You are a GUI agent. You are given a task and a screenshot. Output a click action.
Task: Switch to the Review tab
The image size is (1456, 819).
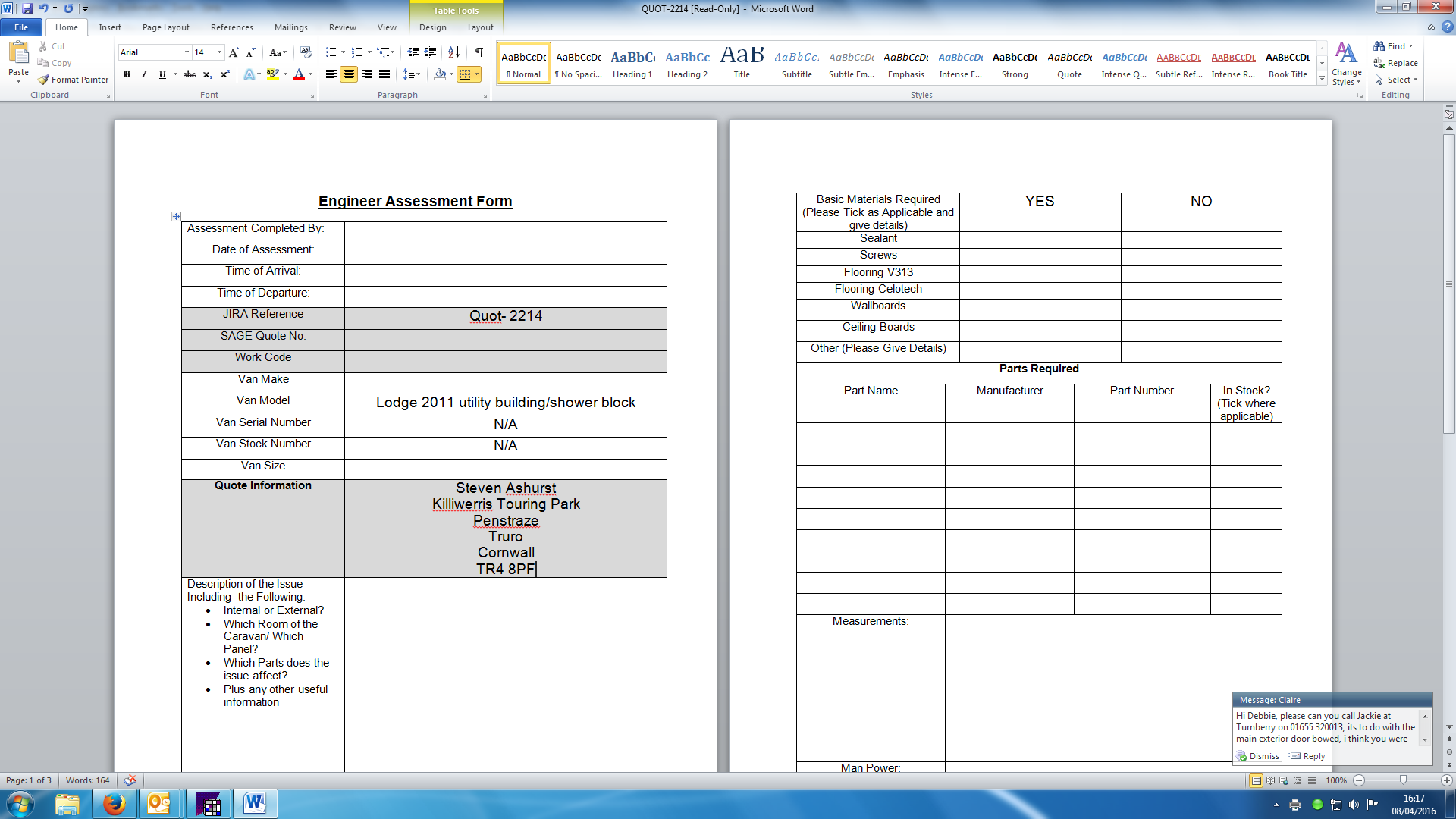342,27
